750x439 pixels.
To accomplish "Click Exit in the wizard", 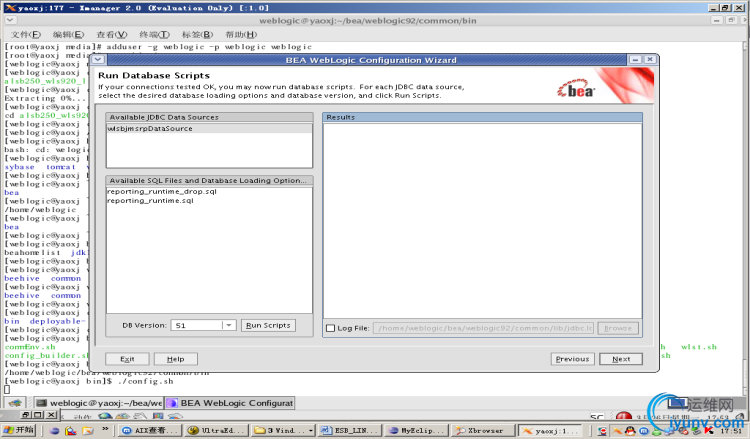I will [x=127, y=359].
